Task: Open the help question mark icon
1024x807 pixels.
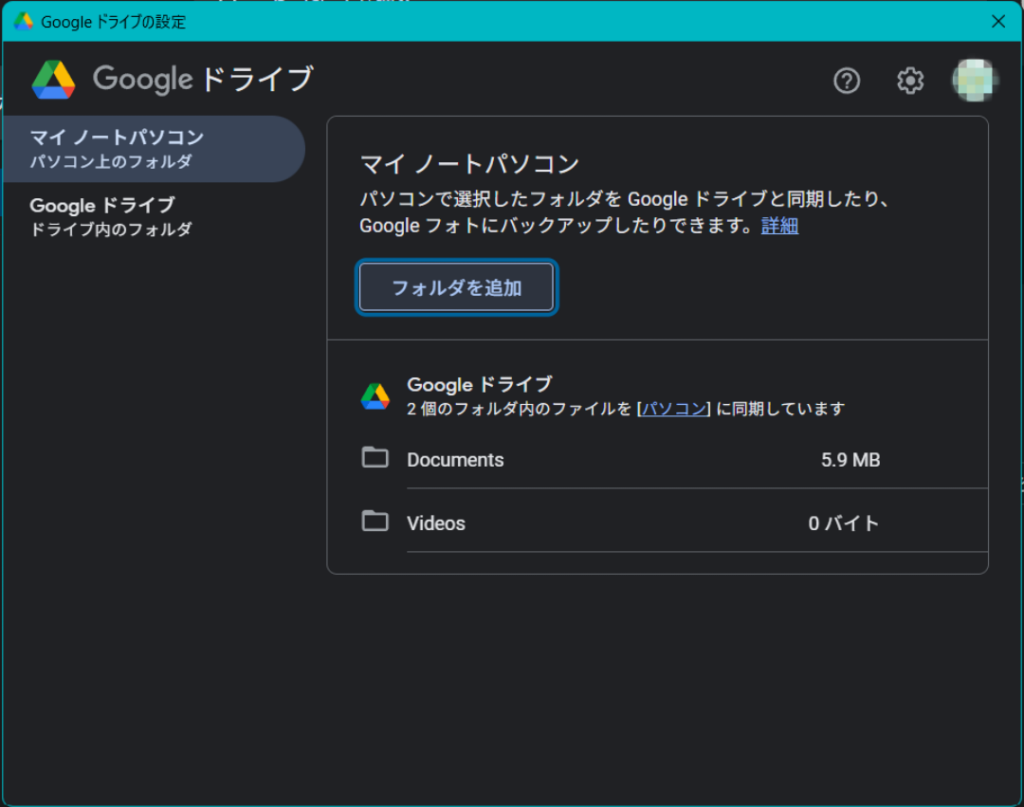Action: [846, 80]
